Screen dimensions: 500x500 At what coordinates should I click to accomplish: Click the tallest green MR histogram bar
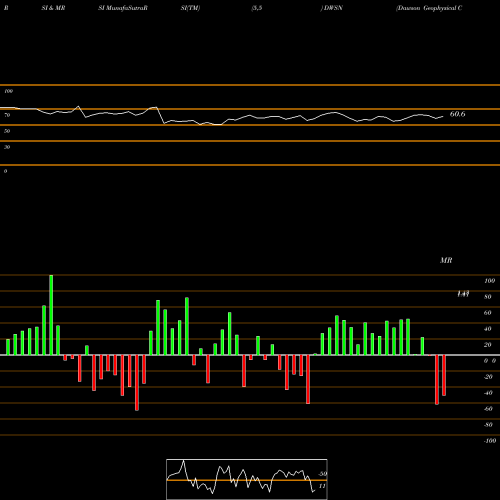pos(51,315)
